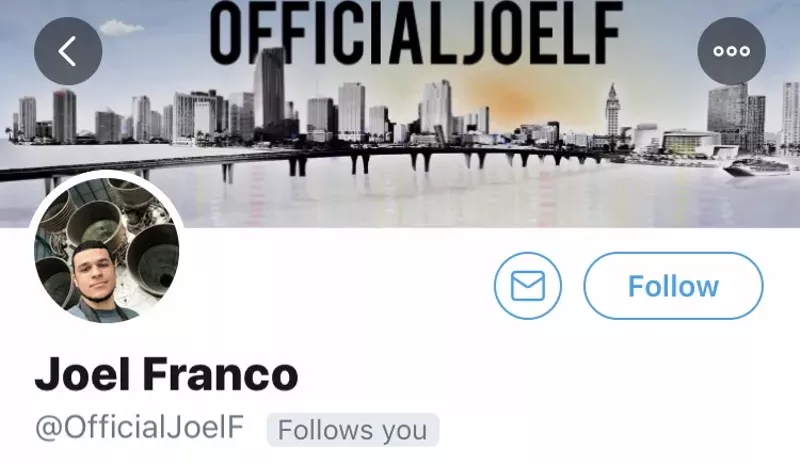Click the clock tower in the banner skyline
This screenshot has height=463, width=800.
coord(612,110)
